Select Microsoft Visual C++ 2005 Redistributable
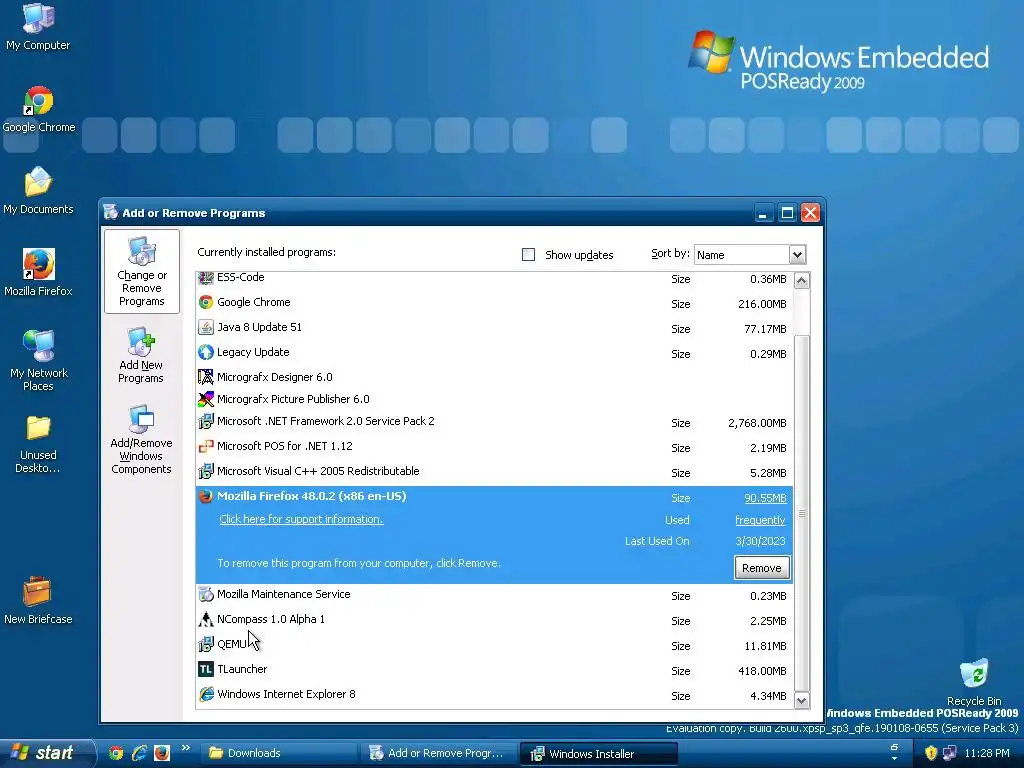The width and height of the screenshot is (1024, 768). point(318,472)
